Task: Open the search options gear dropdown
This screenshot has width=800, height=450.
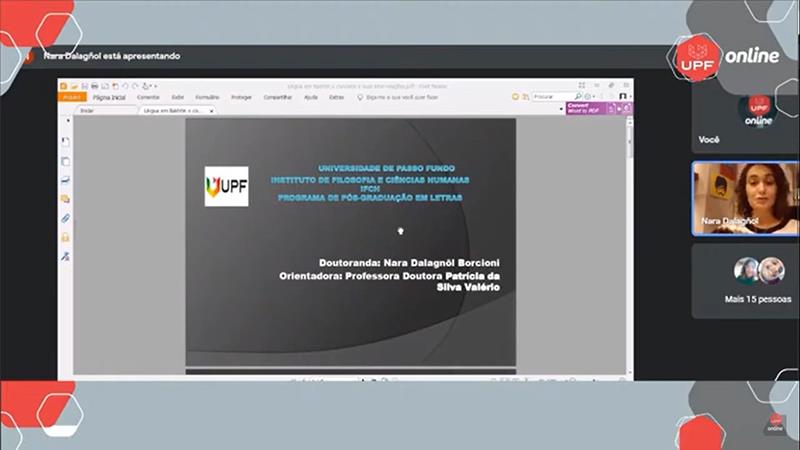Action: tap(589, 96)
